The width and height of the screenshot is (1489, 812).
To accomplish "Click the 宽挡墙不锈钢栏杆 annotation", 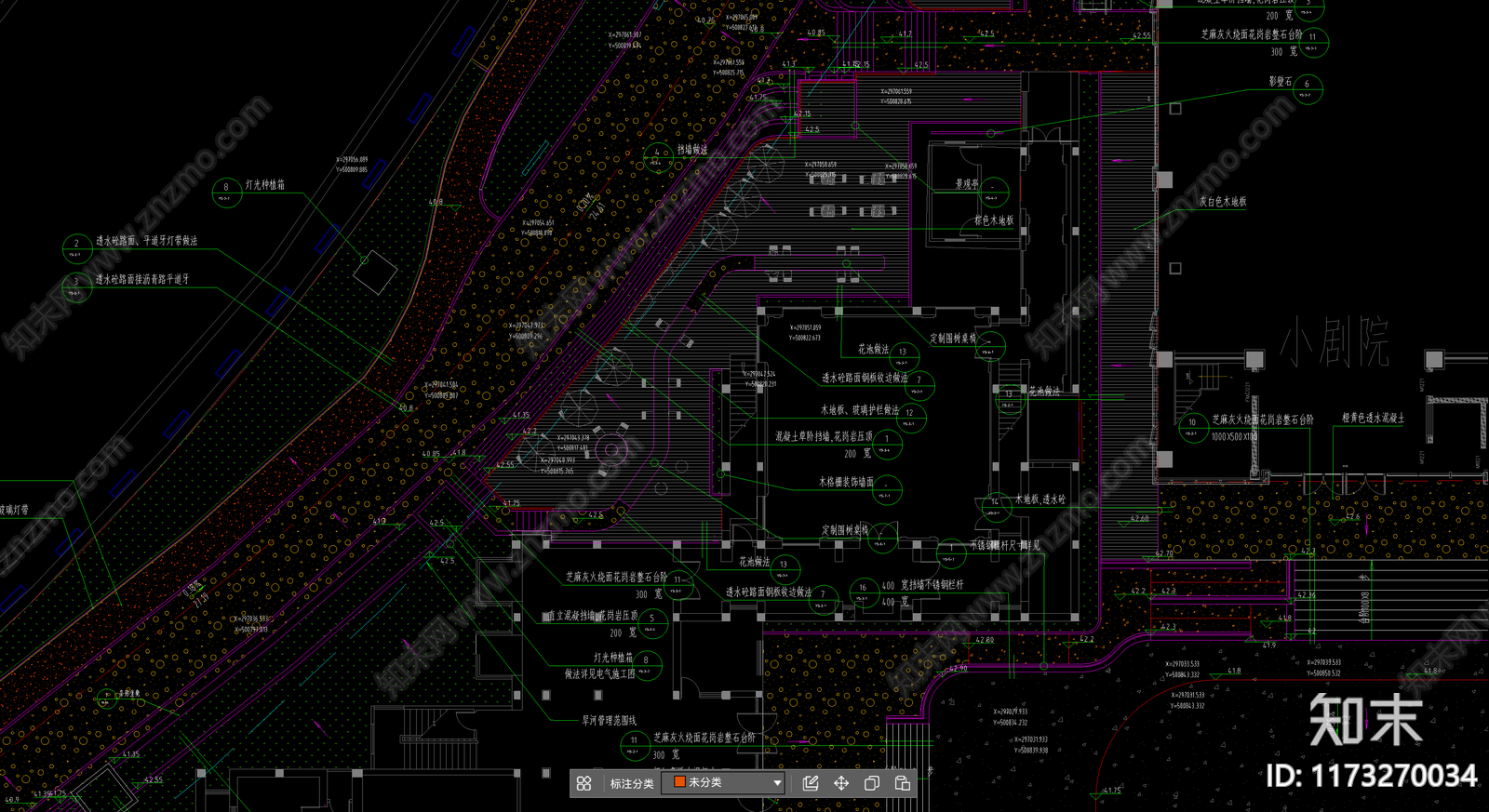I will [x=932, y=586].
